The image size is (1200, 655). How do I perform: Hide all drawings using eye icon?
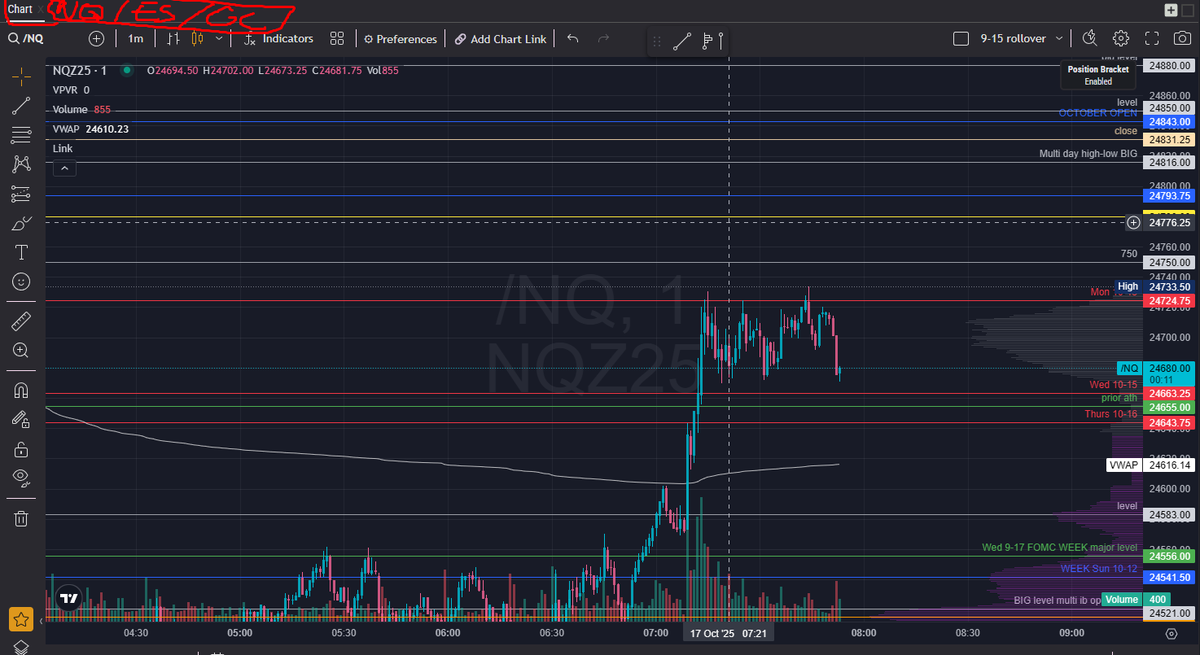pyautogui.click(x=21, y=479)
